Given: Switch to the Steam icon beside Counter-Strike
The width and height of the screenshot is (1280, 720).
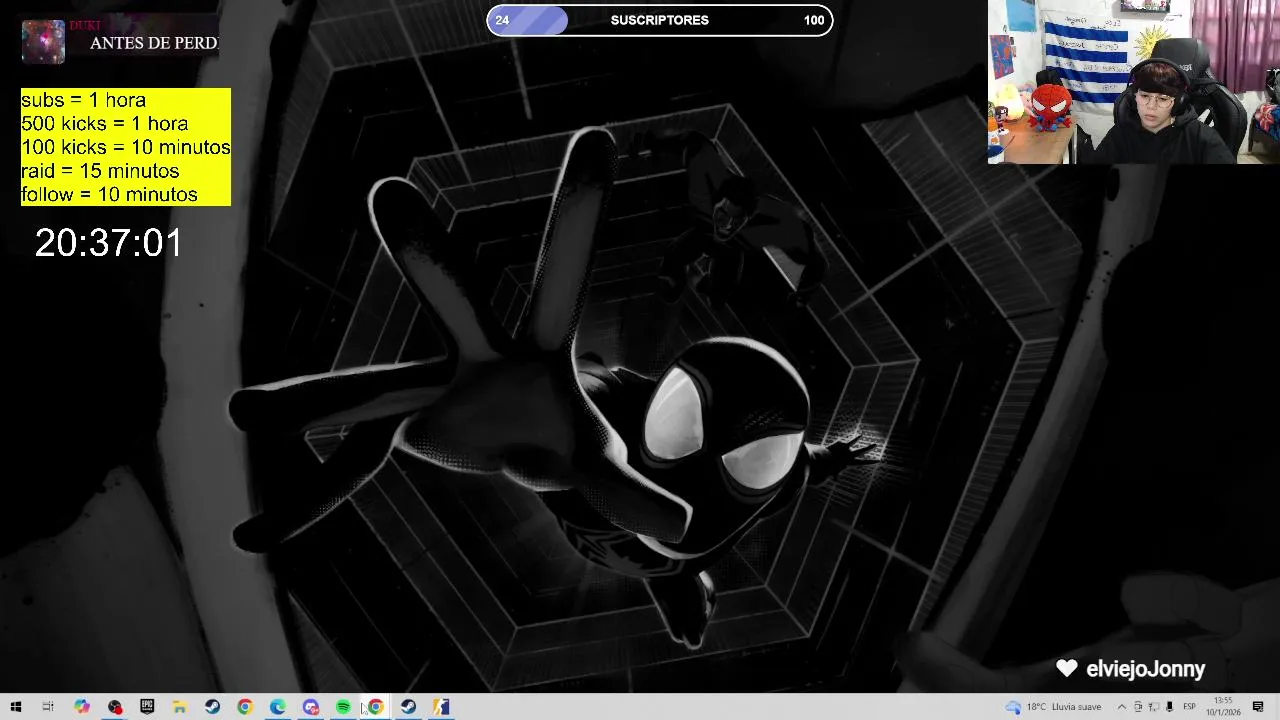Looking at the screenshot, I should click(408, 707).
